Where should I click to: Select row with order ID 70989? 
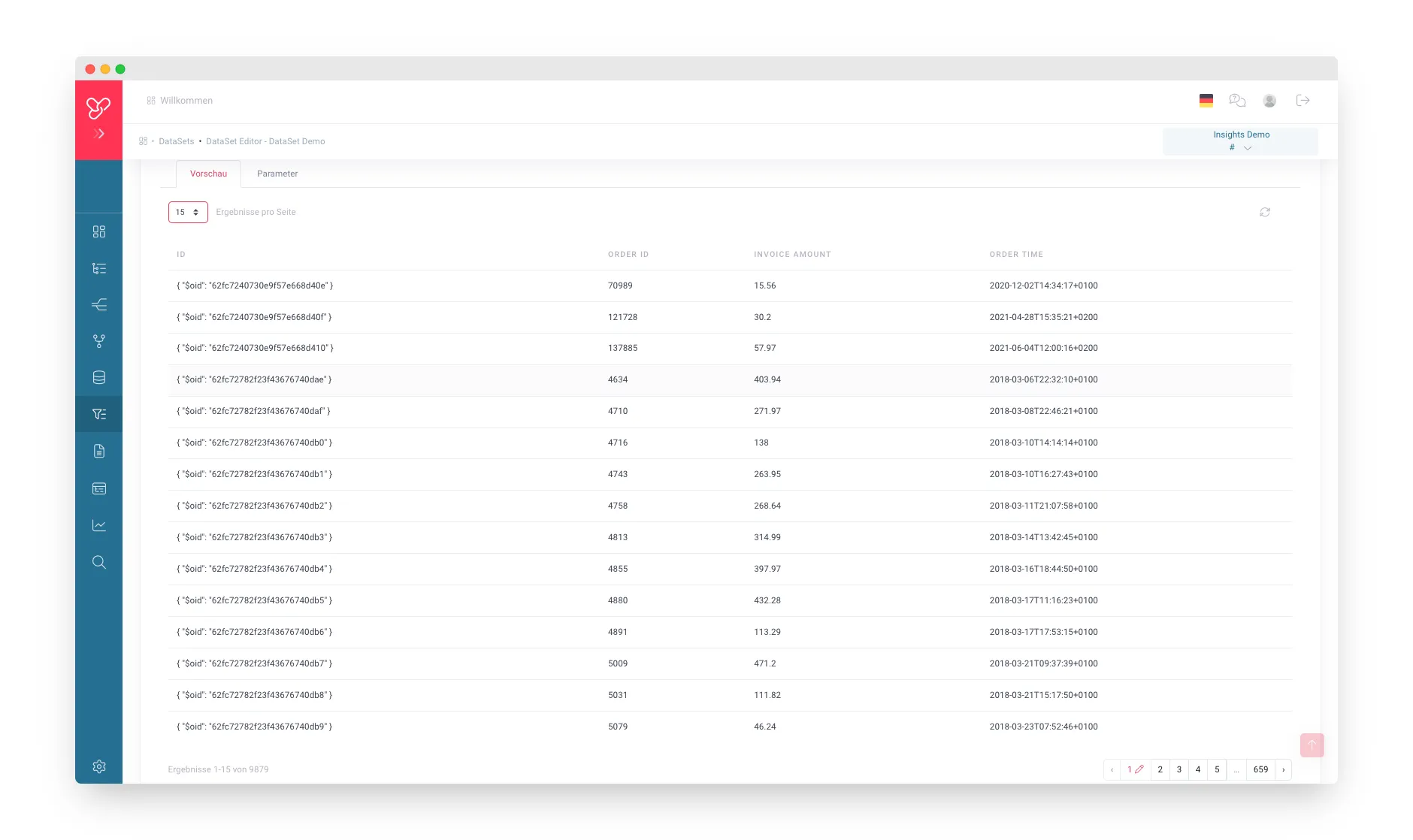(x=730, y=286)
